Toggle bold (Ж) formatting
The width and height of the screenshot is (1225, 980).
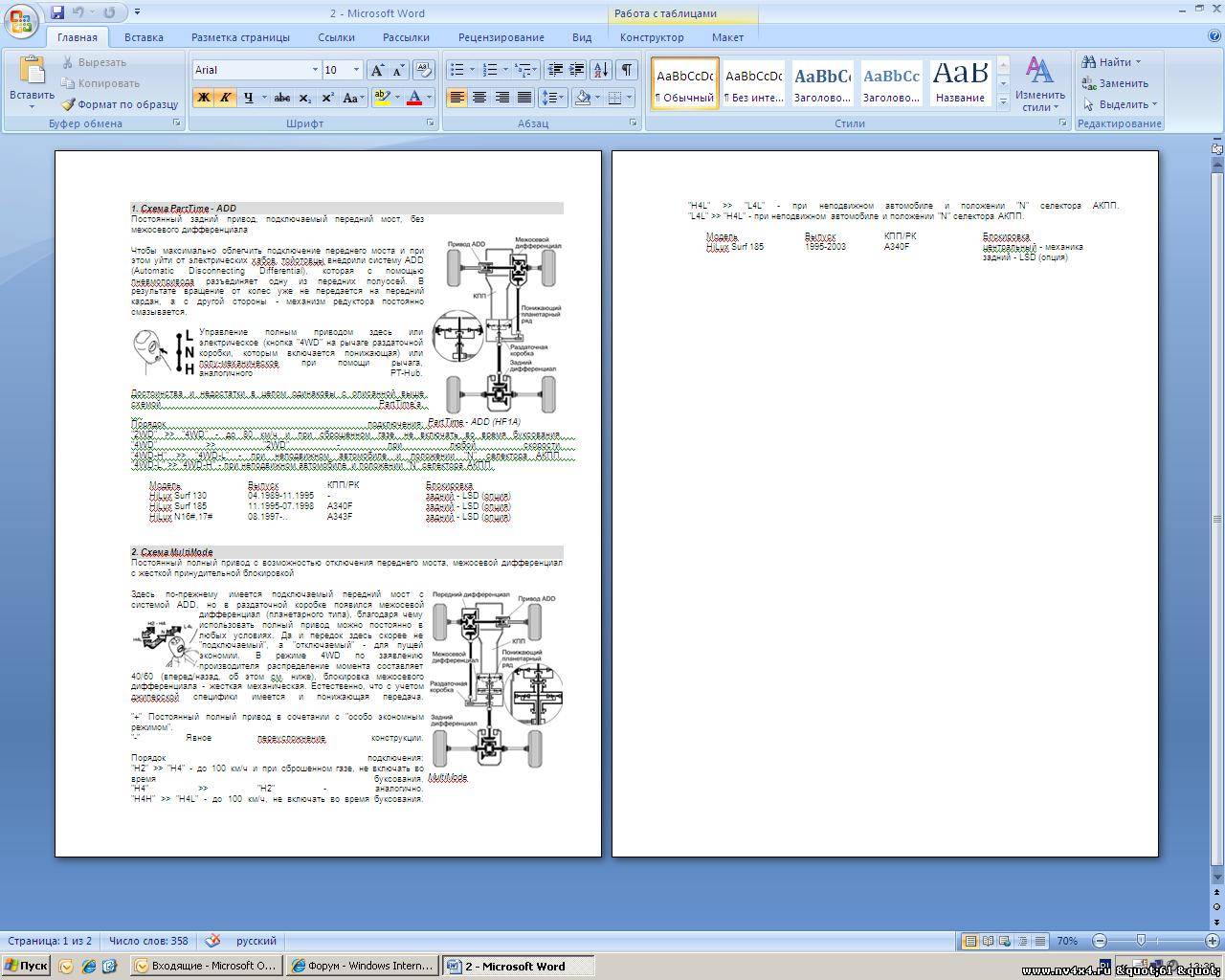[x=203, y=98]
